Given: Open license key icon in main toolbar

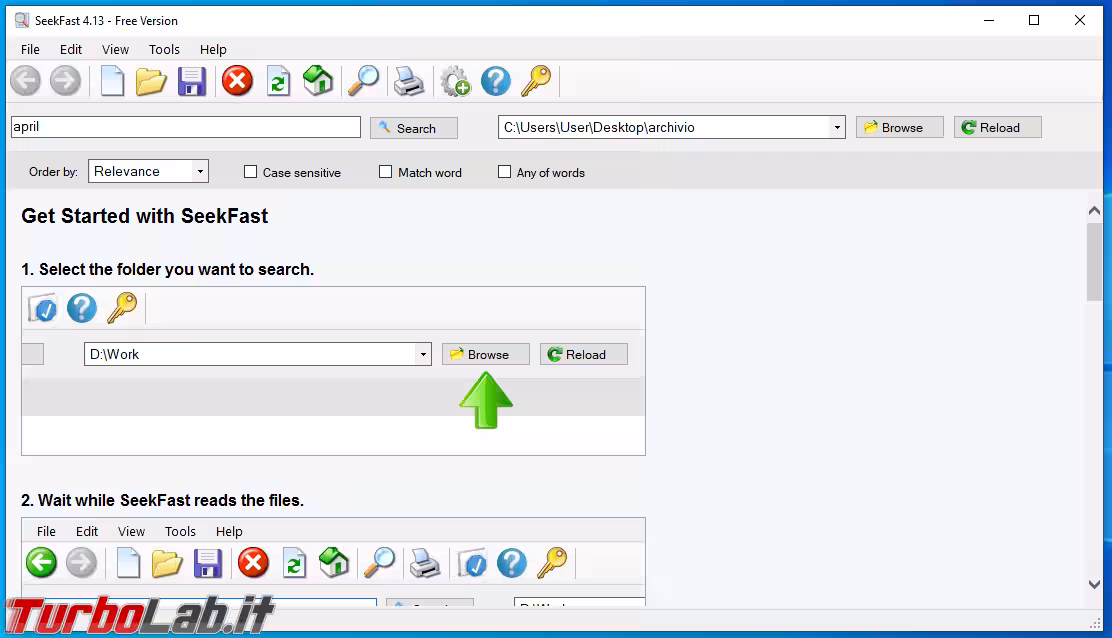Looking at the screenshot, I should (x=536, y=81).
